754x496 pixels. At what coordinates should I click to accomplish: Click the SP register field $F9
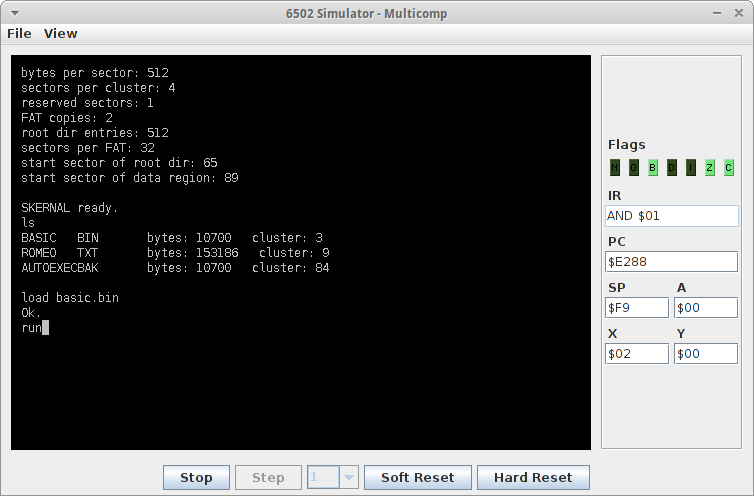pyautogui.click(x=637, y=307)
